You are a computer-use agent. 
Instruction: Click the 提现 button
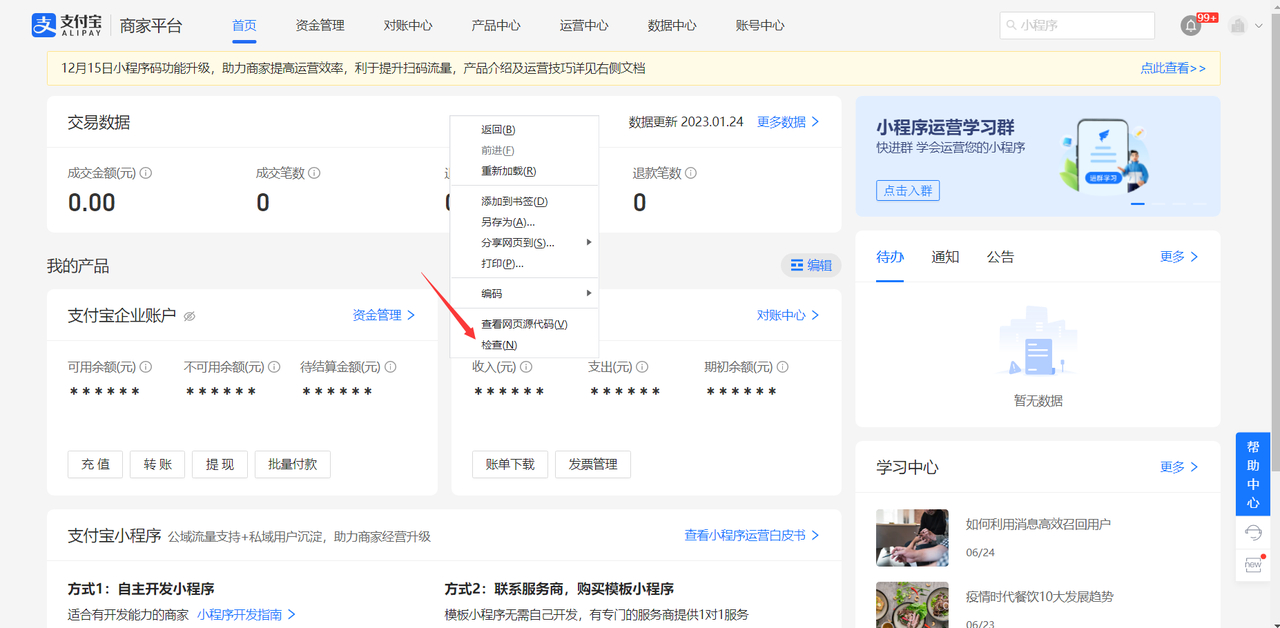[219, 464]
